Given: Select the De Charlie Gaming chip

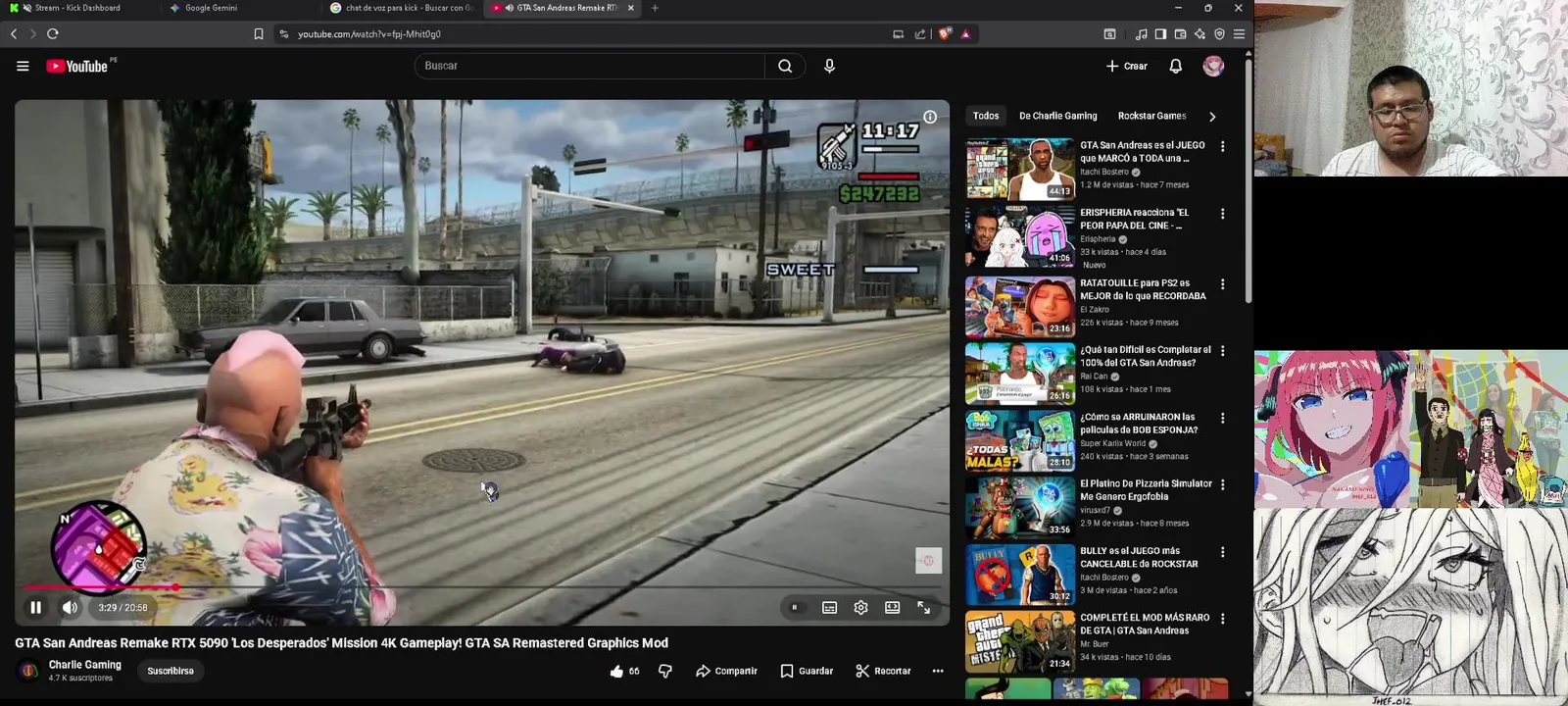Looking at the screenshot, I should pos(1058,116).
